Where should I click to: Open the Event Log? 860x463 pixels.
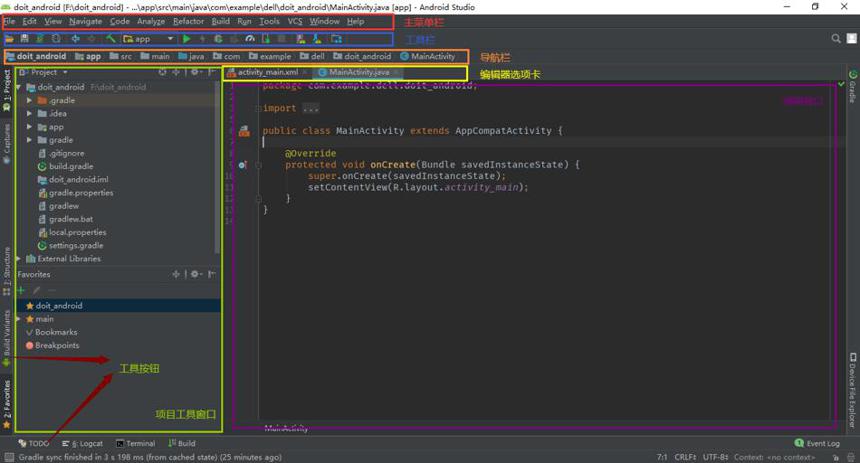817,443
